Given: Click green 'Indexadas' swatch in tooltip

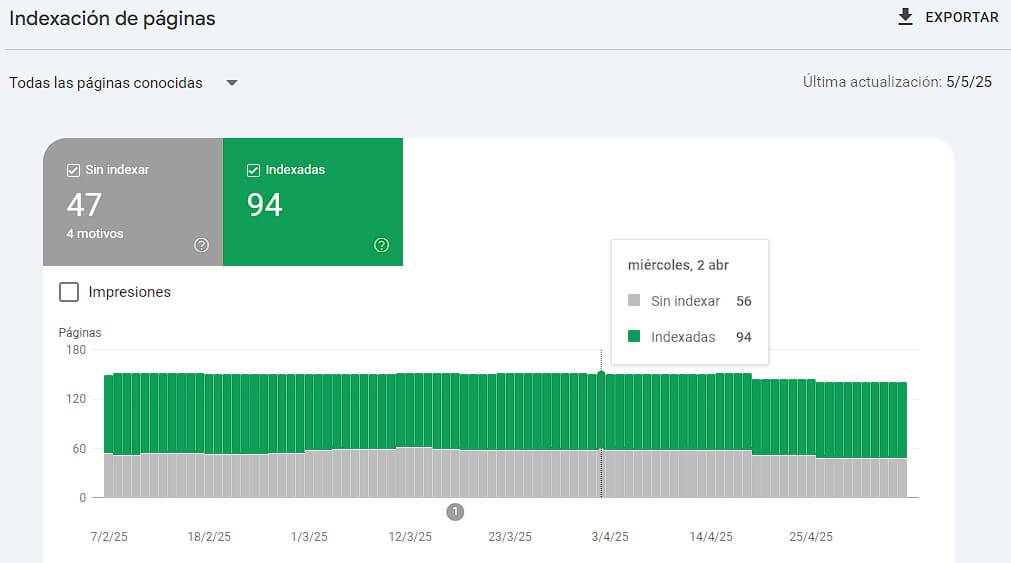Looking at the screenshot, I should click(x=634, y=337).
